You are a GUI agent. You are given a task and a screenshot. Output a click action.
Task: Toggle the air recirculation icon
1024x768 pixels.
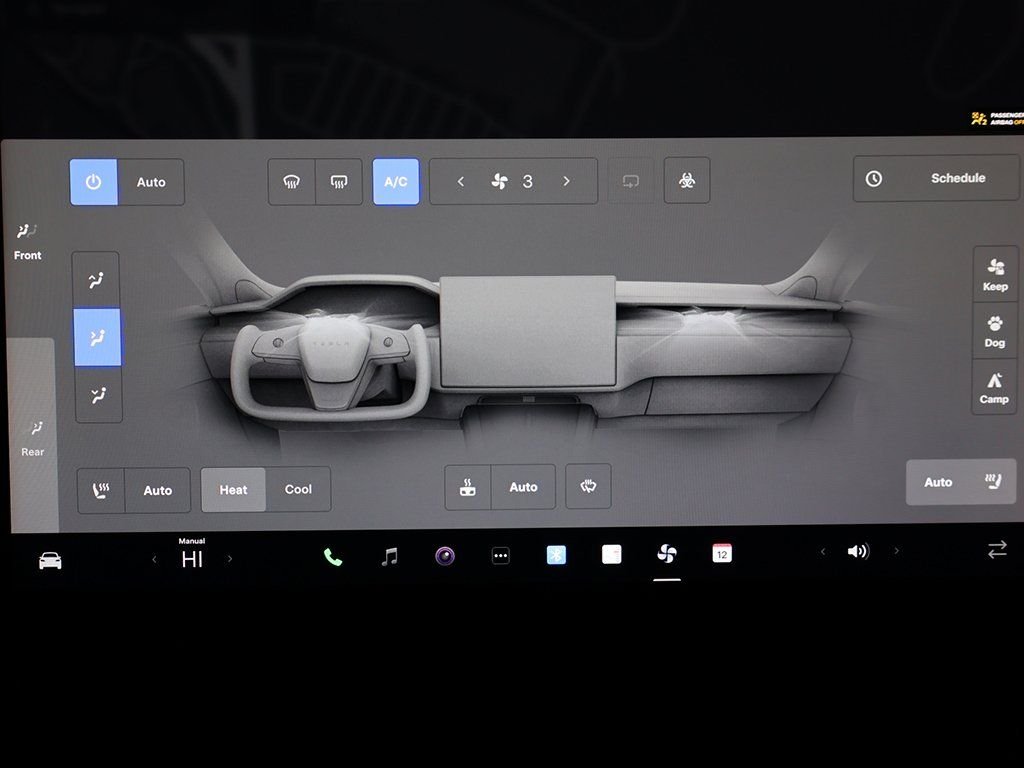(x=630, y=181)
